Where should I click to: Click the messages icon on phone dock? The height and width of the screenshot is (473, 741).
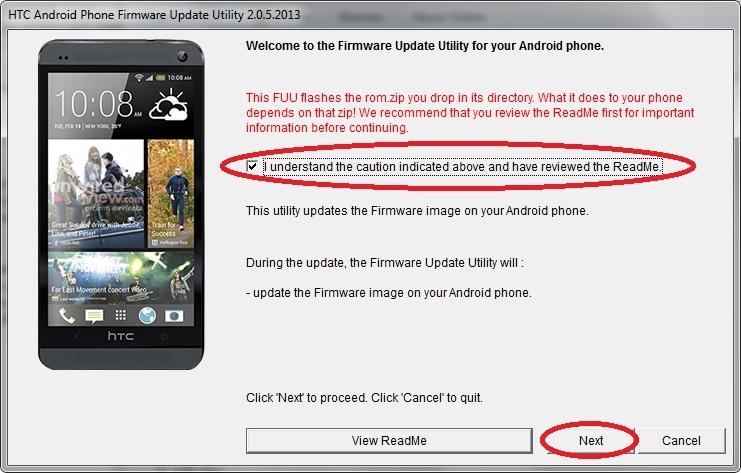click(x=94, y=316)
